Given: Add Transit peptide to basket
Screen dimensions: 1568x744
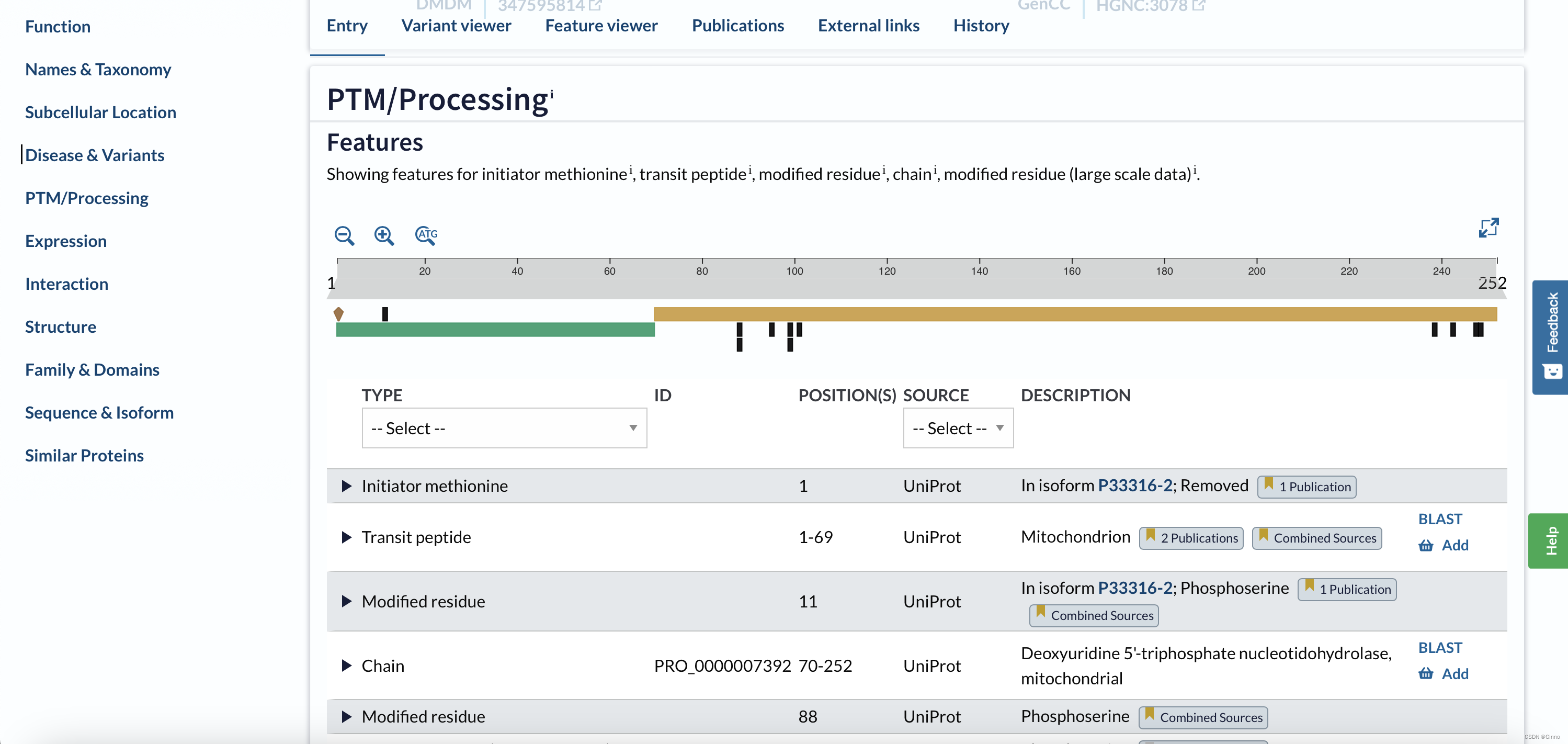Looking at the screenshot, I should [x=1444, y=546].
